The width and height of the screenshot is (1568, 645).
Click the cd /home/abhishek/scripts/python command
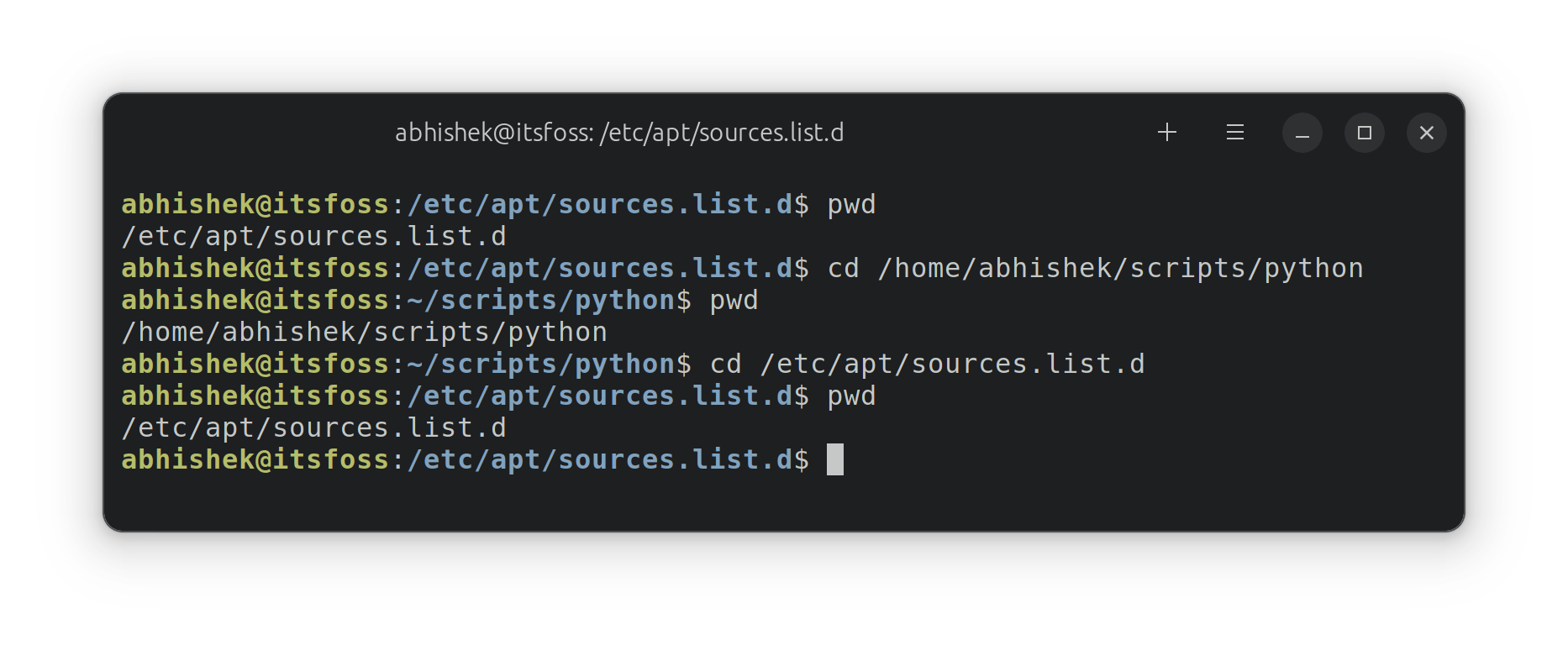[1095, 269]
